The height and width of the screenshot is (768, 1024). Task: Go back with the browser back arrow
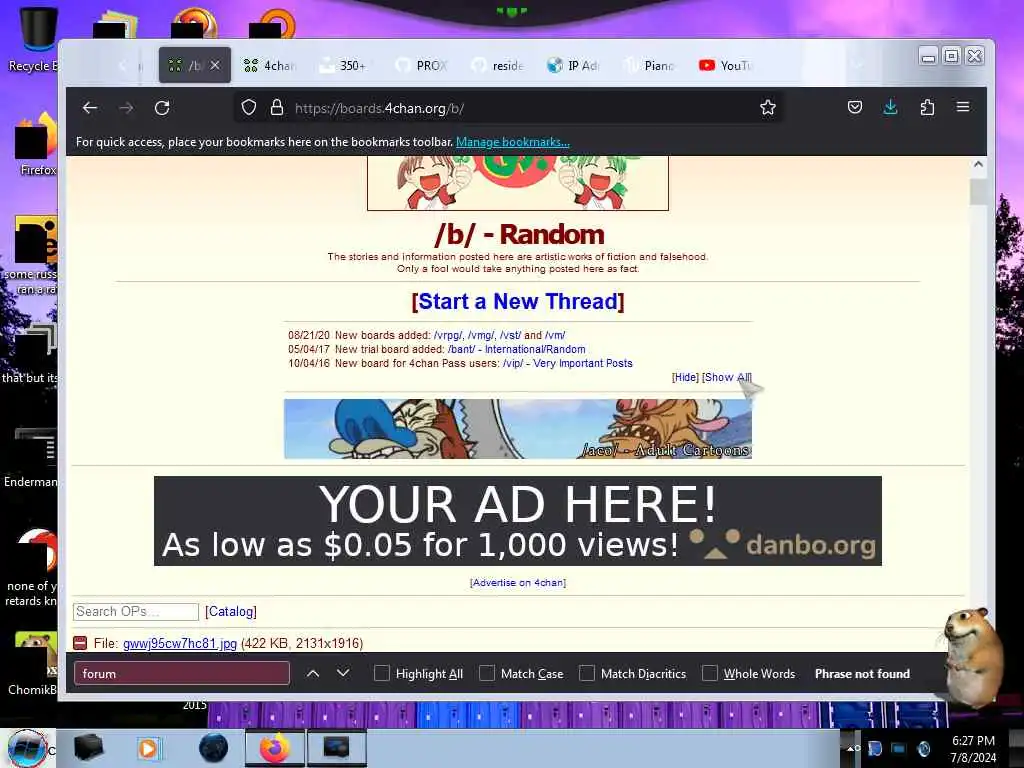pos(90,108)
